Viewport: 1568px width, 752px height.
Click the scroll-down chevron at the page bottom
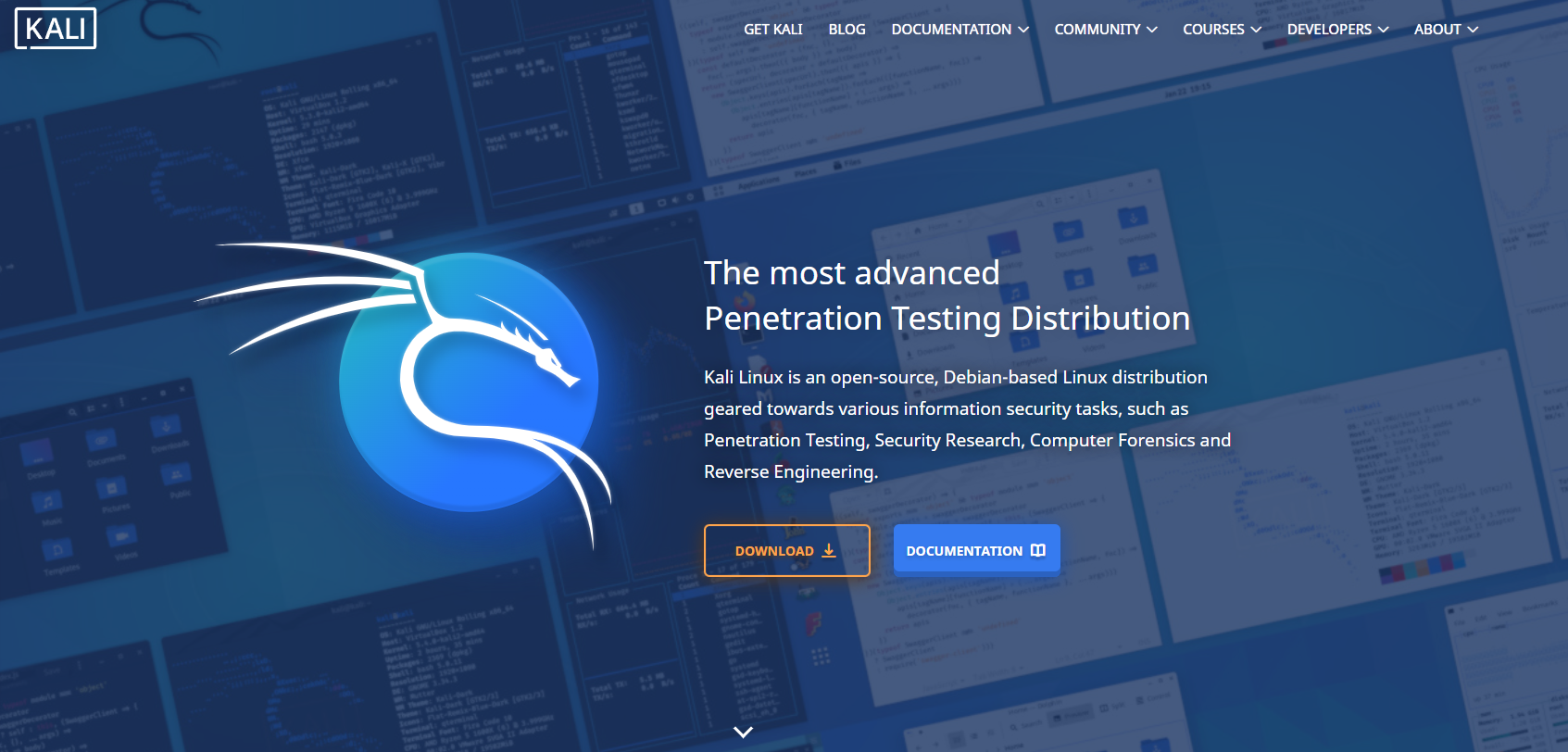[x=743, y=732]
